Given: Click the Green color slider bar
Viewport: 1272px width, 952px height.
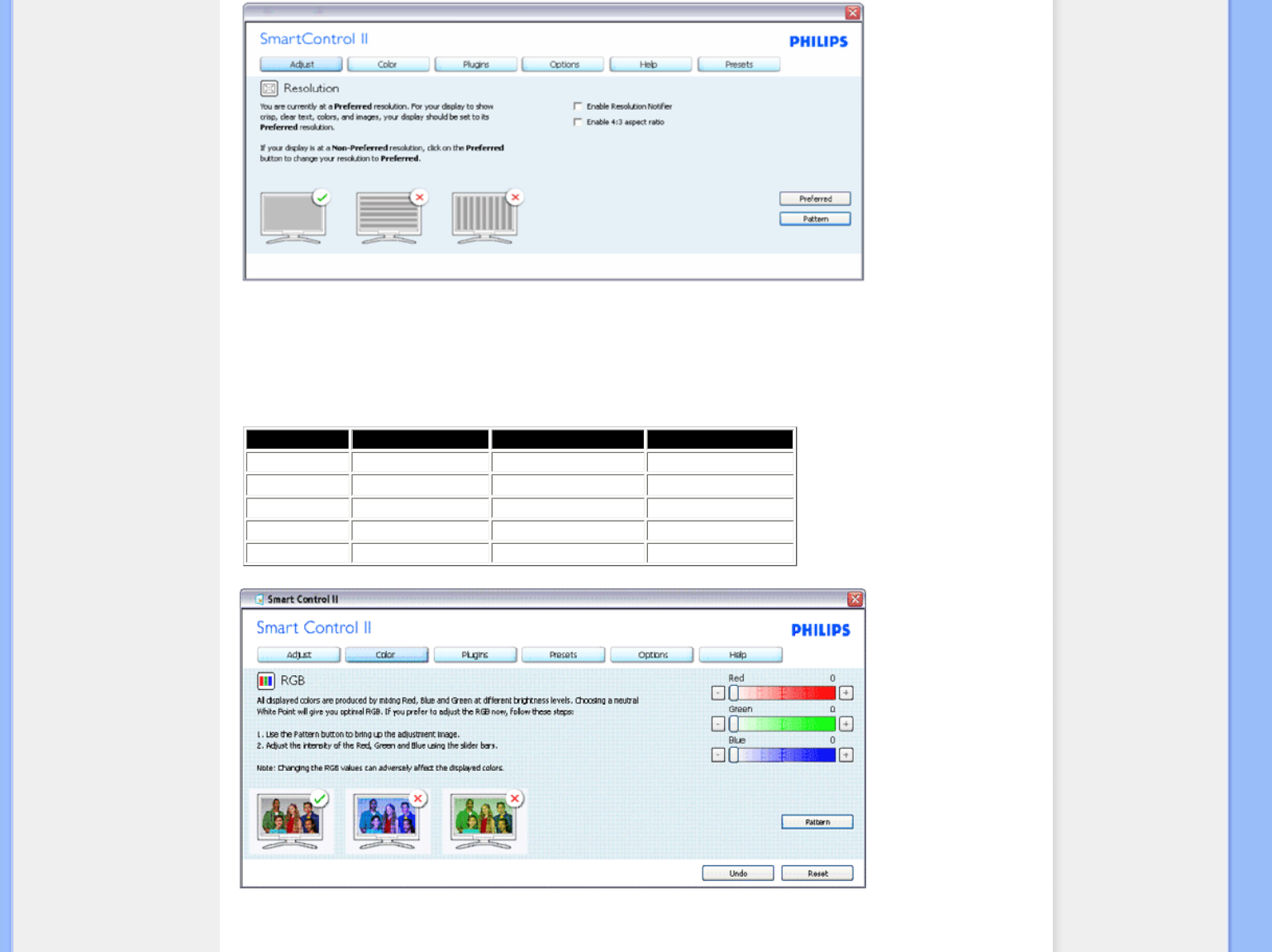Looking at the screenshot, I should (x=782, y=724).
